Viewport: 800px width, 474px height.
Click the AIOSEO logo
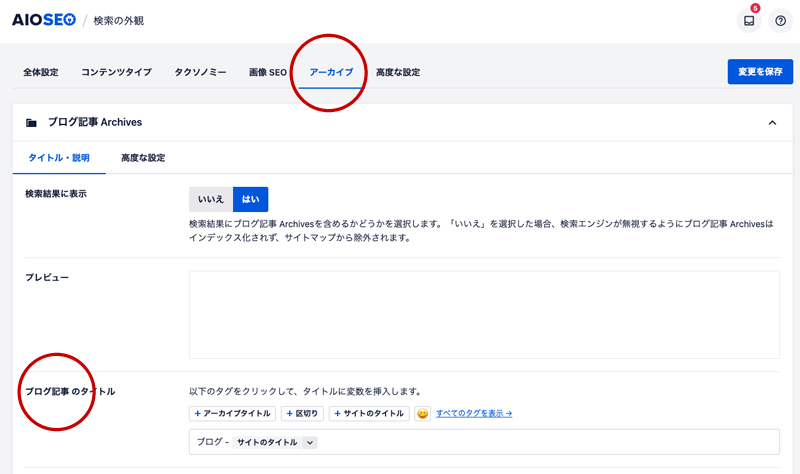pos(44,20)
